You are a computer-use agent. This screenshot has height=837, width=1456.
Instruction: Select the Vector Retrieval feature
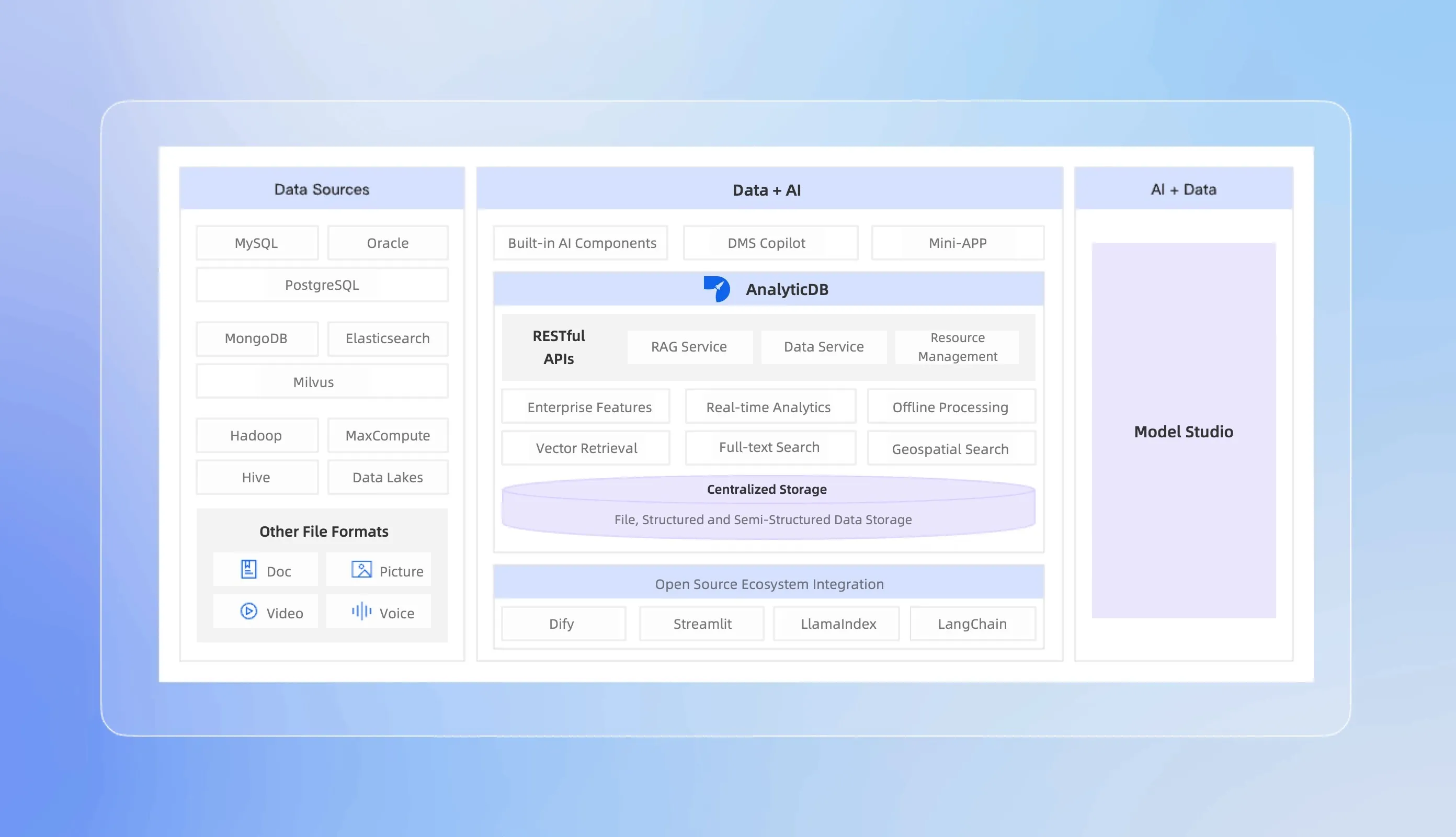point(586,448)
